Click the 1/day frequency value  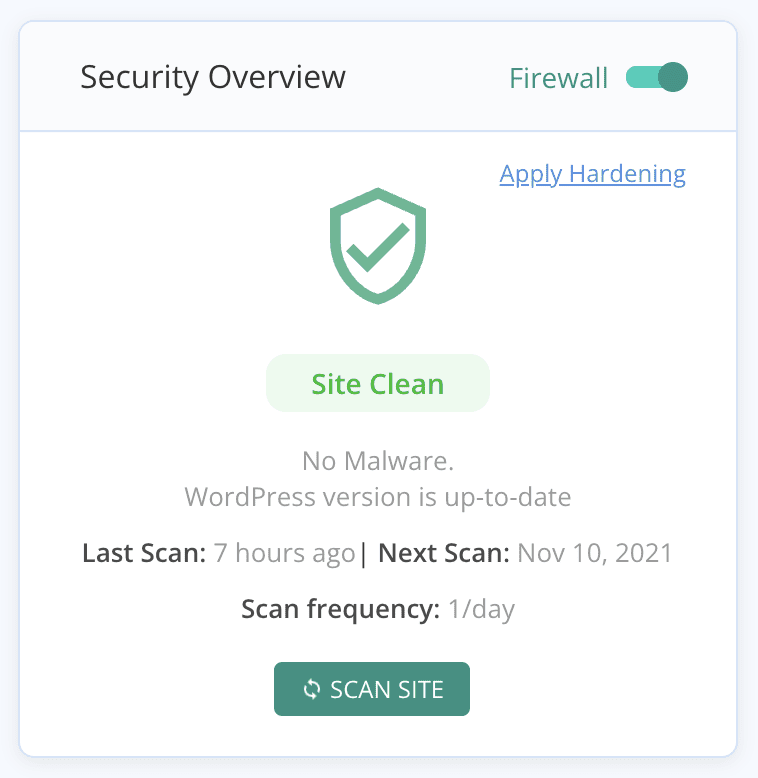point(481,609)
